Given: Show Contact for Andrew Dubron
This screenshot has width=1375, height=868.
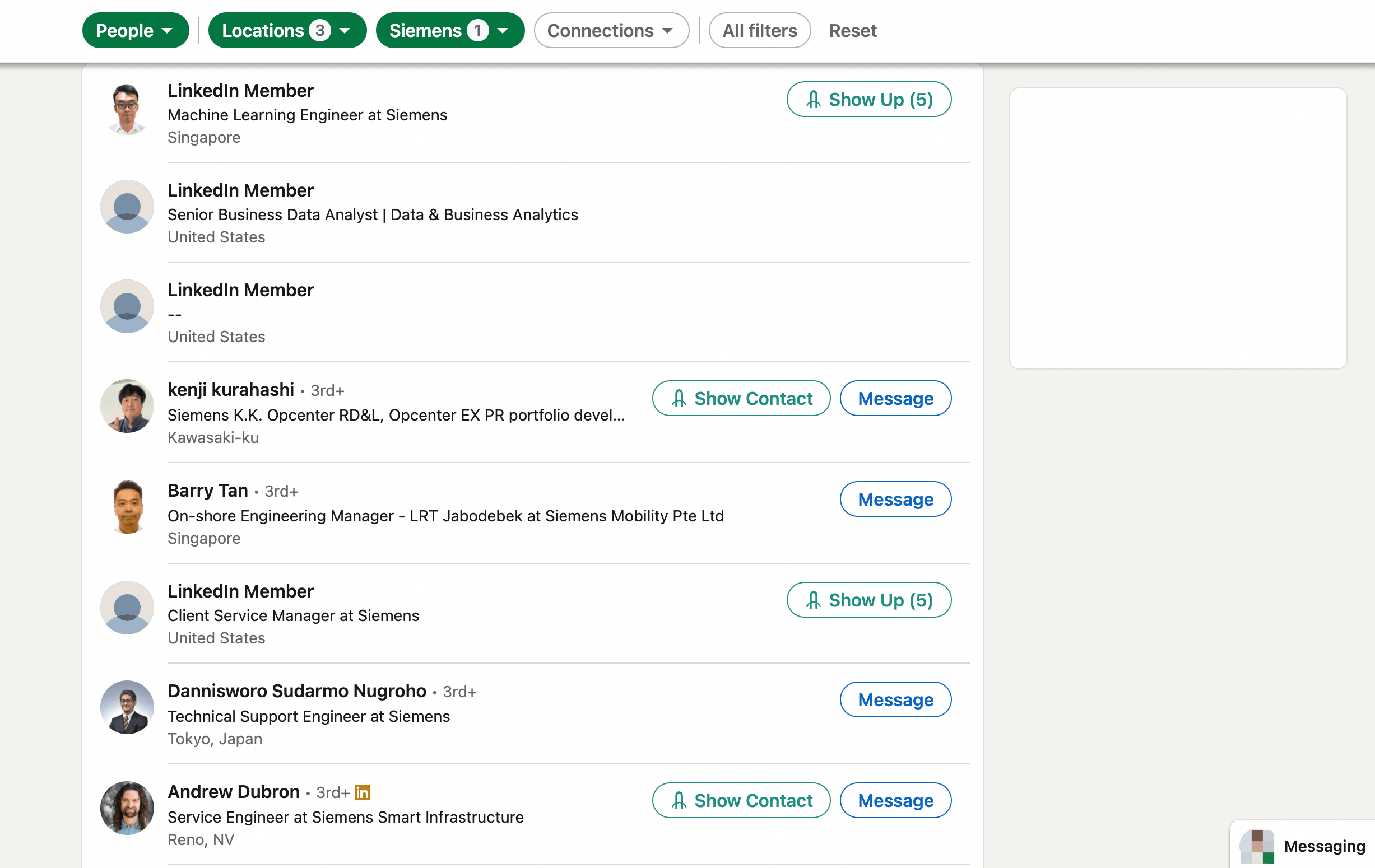Looking at the screenshot, I should coord(741,800).
